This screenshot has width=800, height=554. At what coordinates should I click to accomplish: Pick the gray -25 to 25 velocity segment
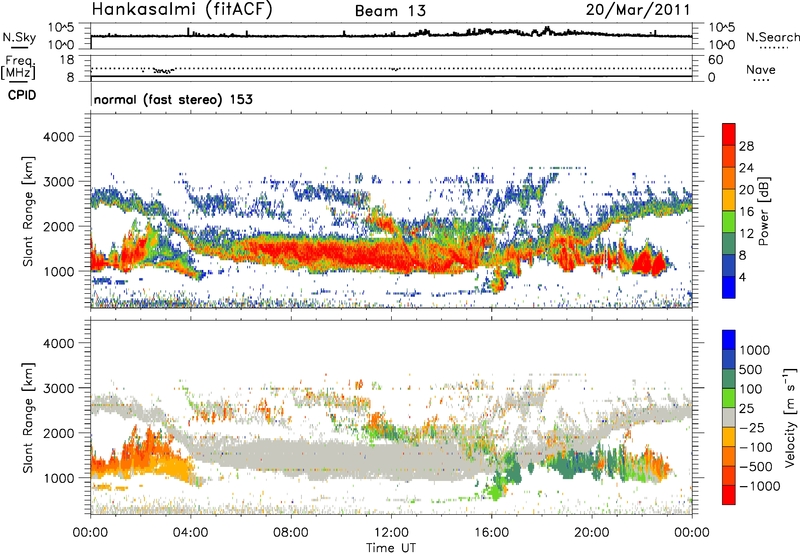(x=729, y=417)
